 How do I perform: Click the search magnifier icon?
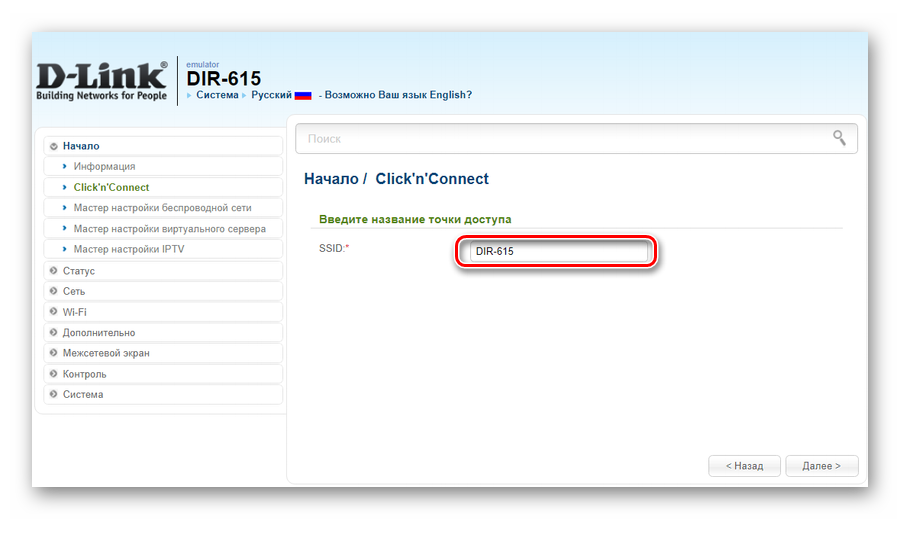click(x=839, y=138)
